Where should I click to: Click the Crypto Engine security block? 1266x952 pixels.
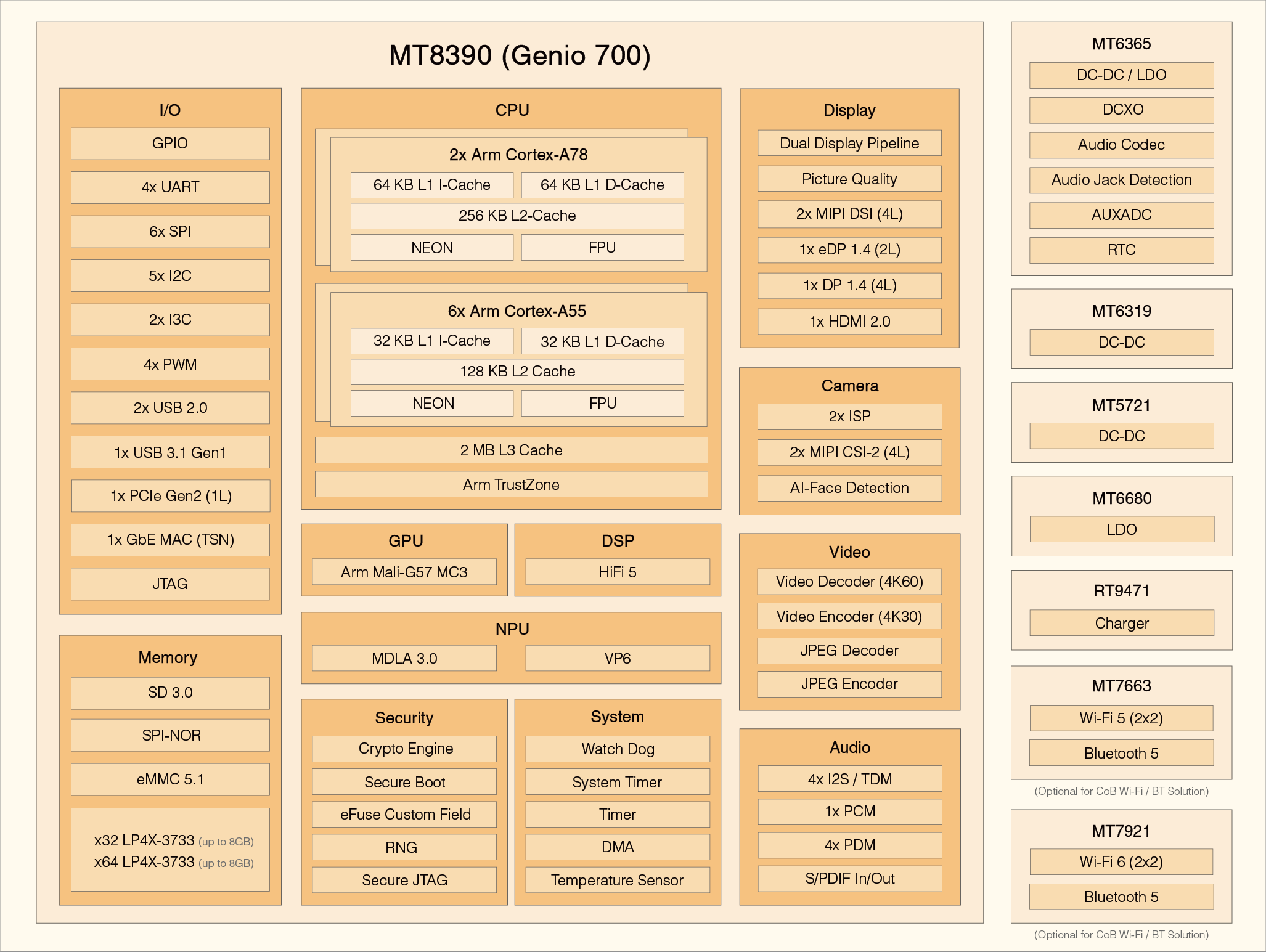pos(404,749)
